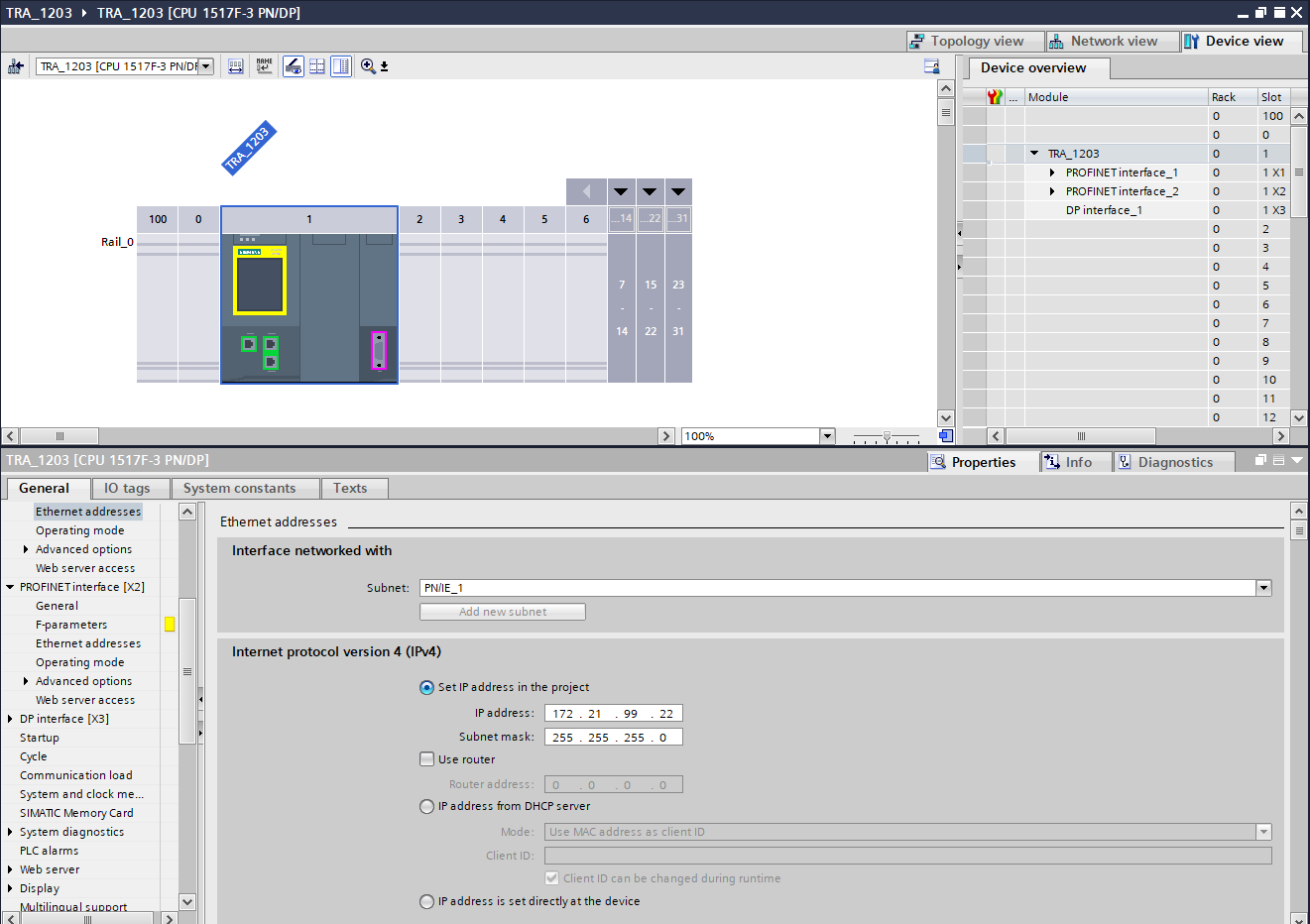
Task: Open the Subnet PN/IE_1 dropdown
Action: [x=1263, y=588]
